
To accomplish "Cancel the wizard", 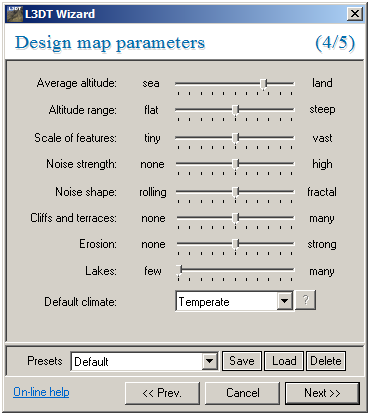I will 242,393.
